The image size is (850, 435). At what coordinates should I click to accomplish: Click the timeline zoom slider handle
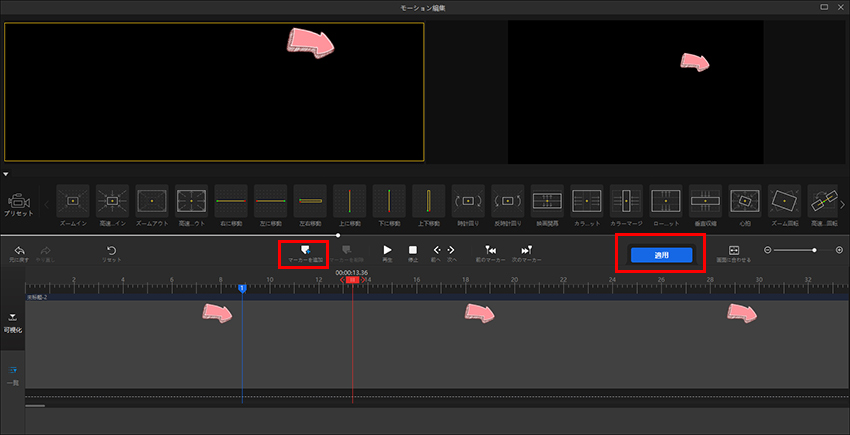click(814, 250)
